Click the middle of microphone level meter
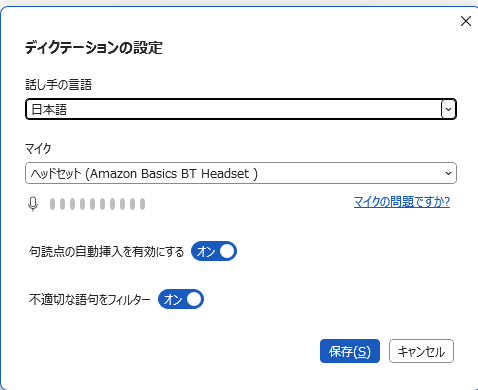This screenshot has width=478, height=390. [97, 204]
